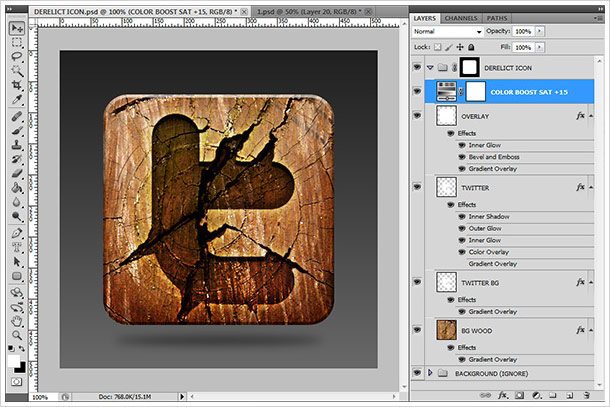Collapse the DERELICT ICON group
The width and height of the screenshot is (610, 407).
[x=430, y=67]
